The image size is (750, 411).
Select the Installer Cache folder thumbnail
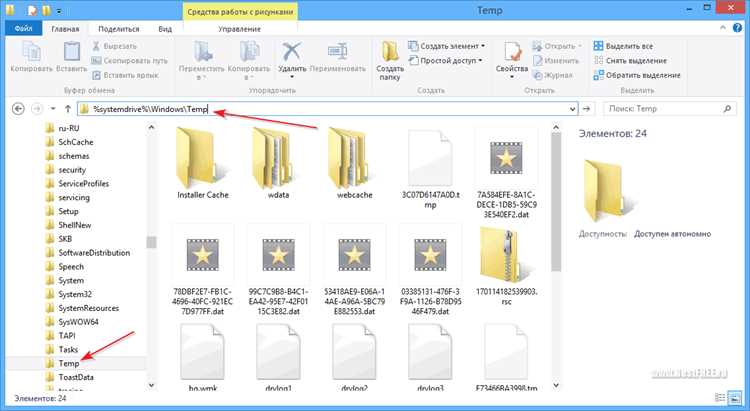pos(203,163)
